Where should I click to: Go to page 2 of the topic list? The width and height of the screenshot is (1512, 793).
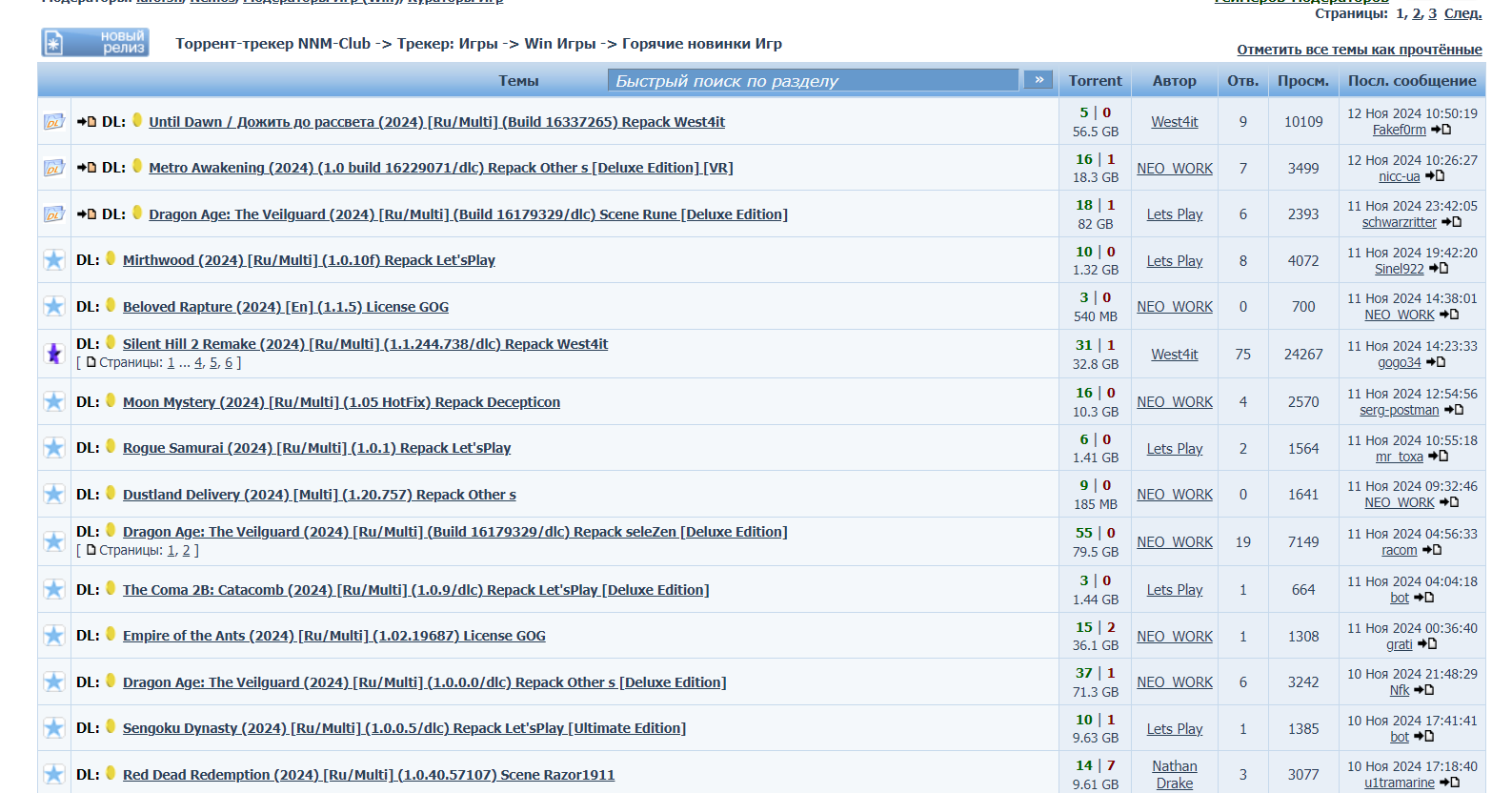1417,13
